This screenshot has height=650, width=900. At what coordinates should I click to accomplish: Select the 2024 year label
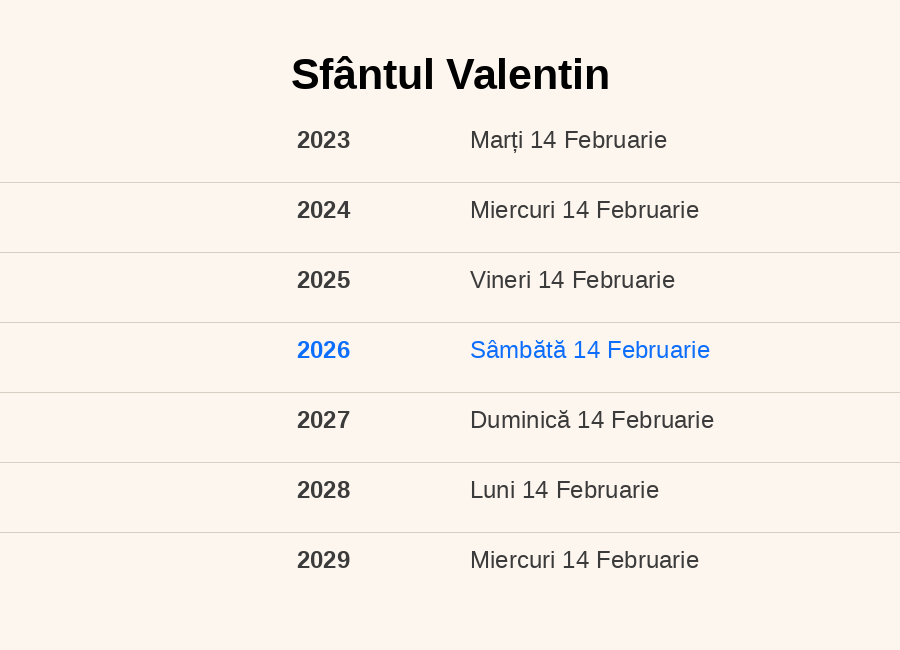(x=323, y=210)
